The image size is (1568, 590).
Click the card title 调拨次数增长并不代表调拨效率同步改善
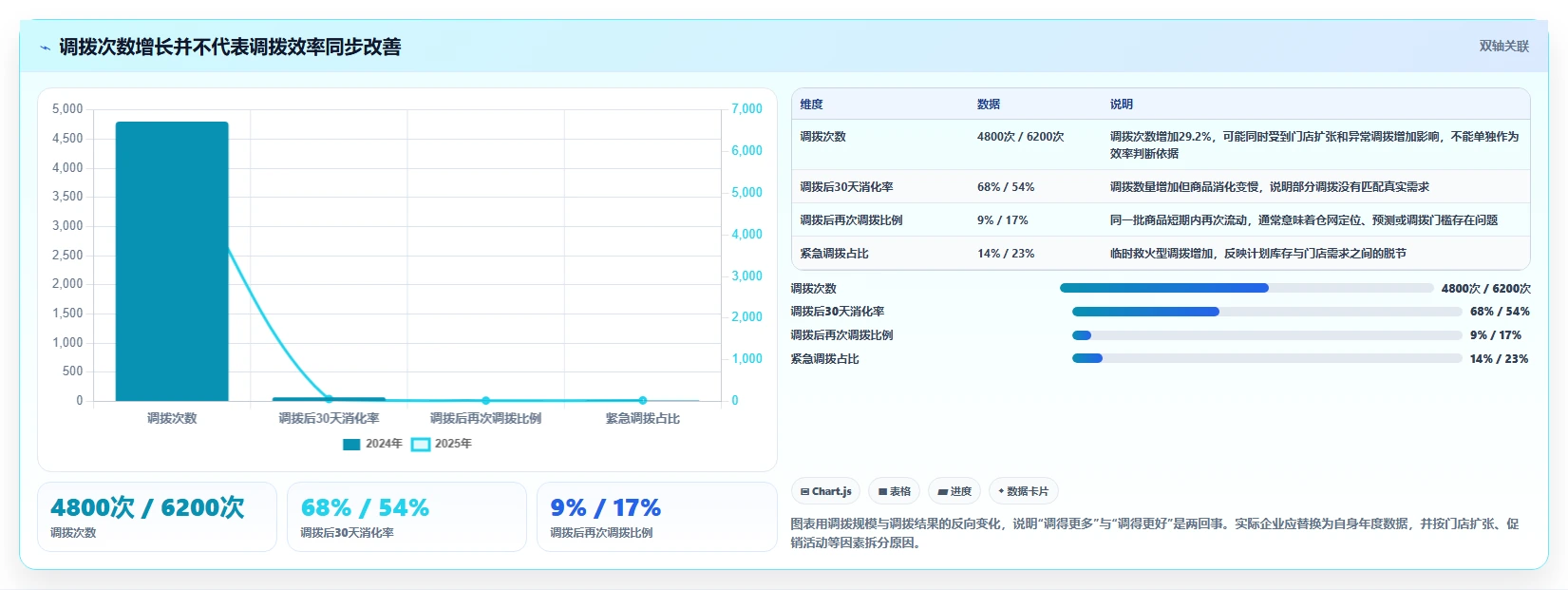click(x=230, y=47)
